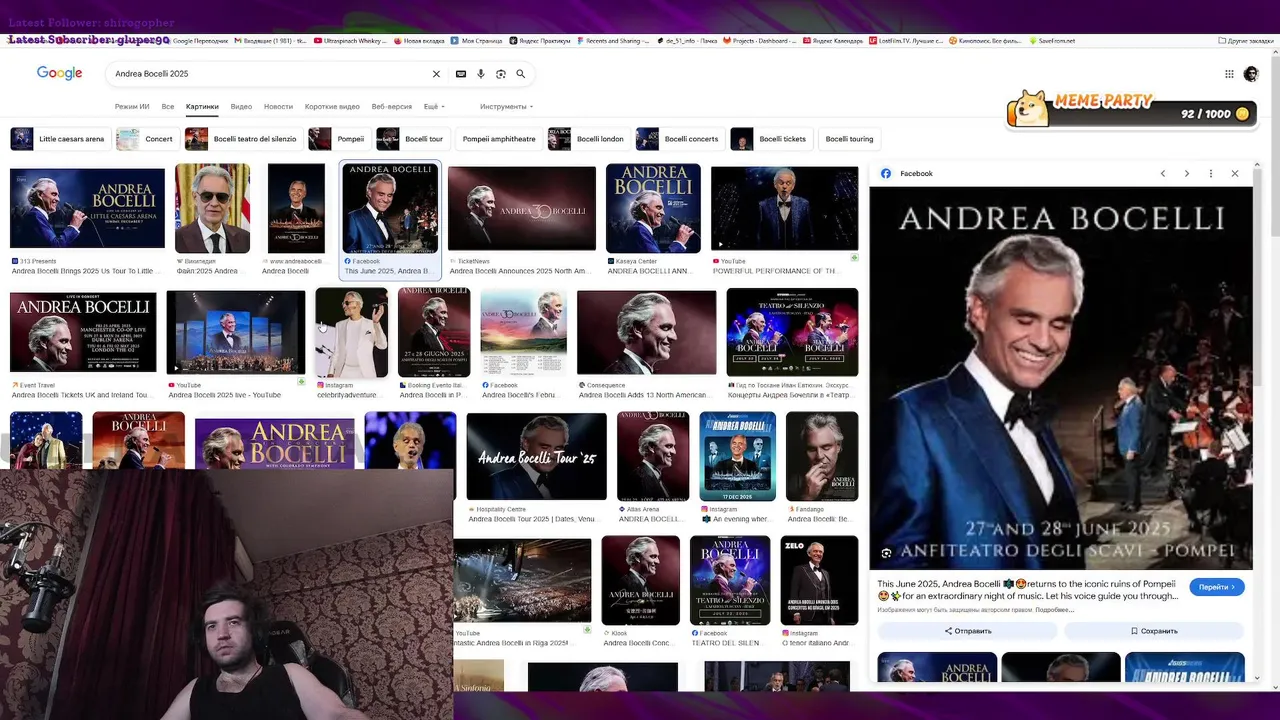Select the Bocelli tickets filter chip

[770, 139]
